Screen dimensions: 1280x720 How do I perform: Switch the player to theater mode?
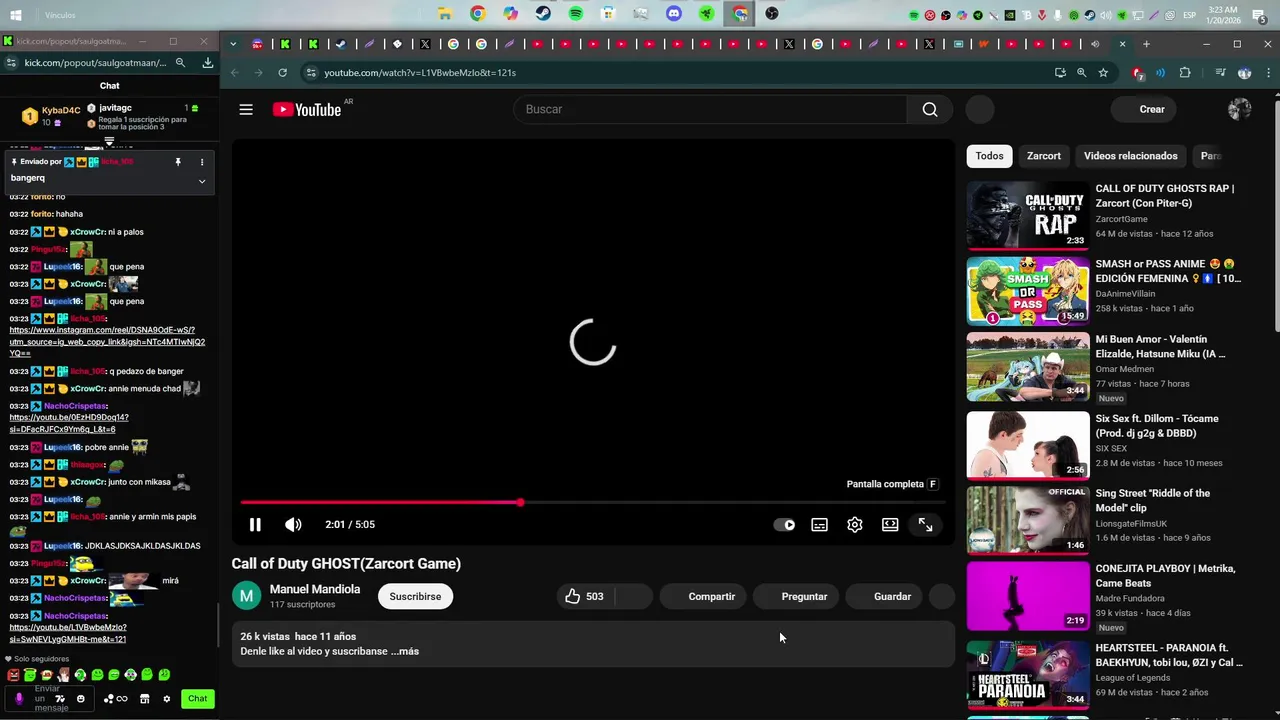[x=890, y=525]
